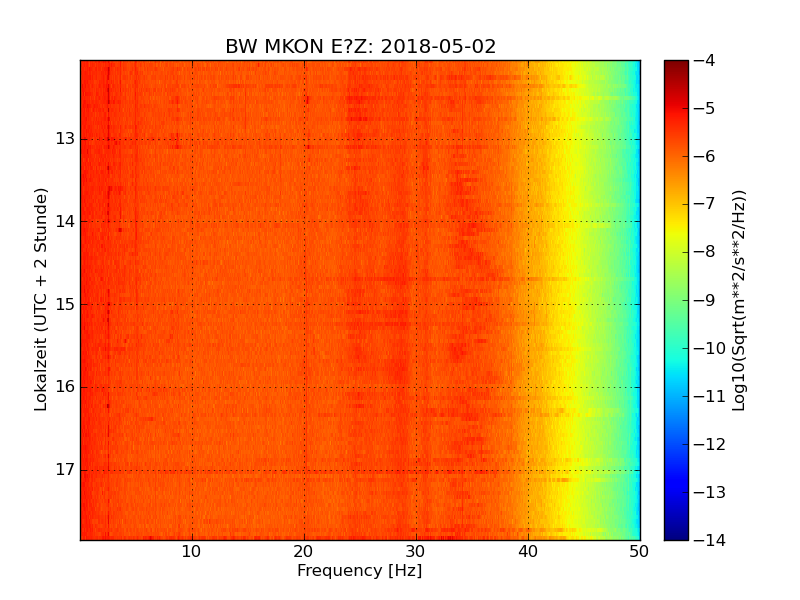Click the x-axis tick label "50"
The width and height of the screenshot is (800, 600).
coord(639,552)
